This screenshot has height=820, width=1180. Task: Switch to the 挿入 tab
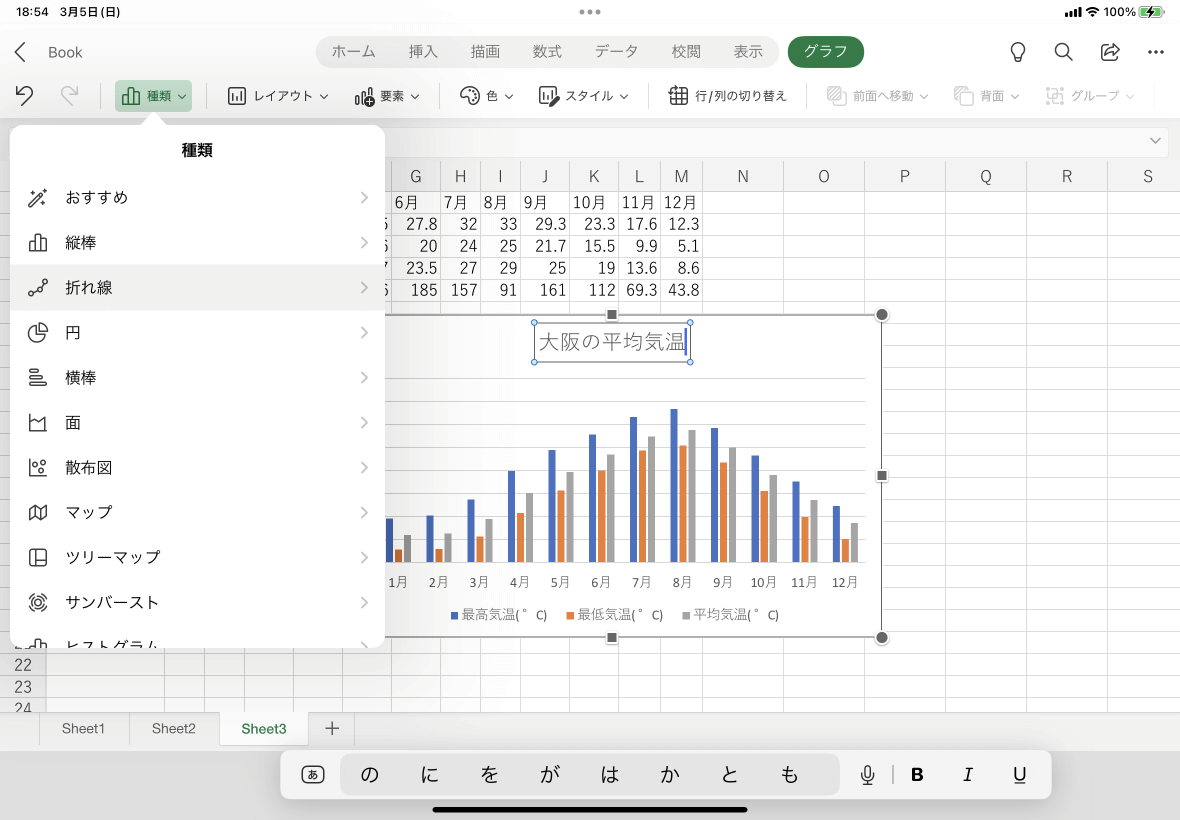[423, 52]
